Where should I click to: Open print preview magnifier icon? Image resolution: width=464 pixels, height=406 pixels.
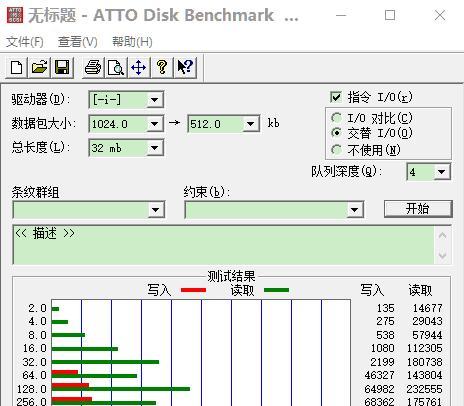pos(116,67)
